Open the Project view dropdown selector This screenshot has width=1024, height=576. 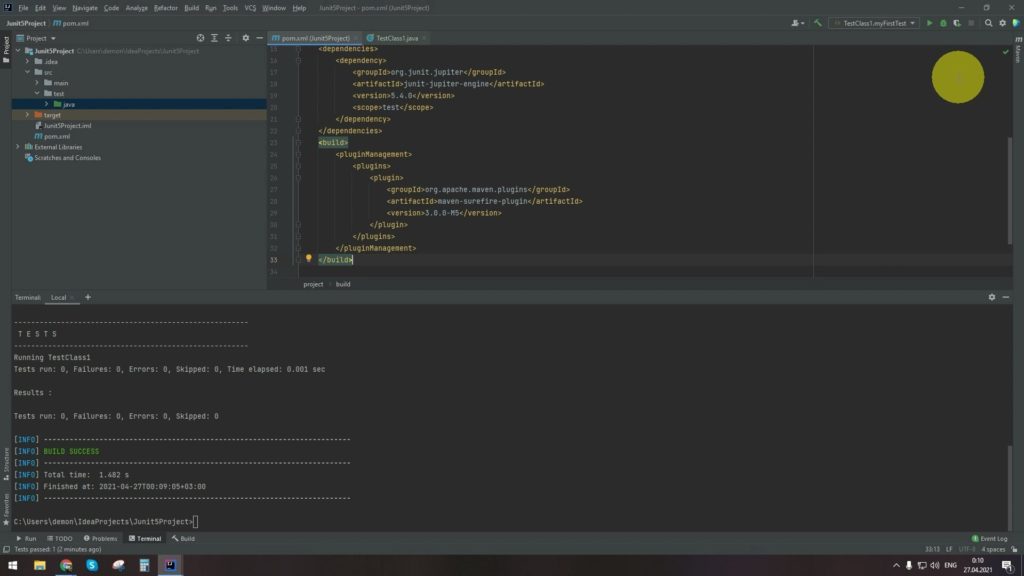(36, 38)
